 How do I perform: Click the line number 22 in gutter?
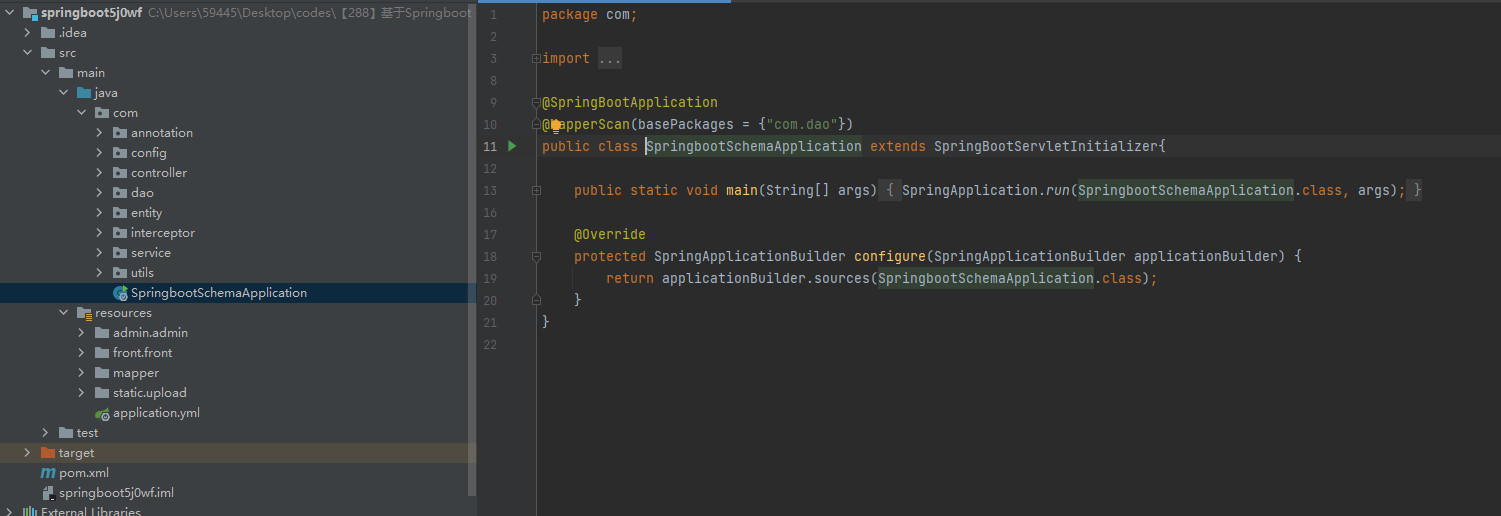click(x=490, y=344)
